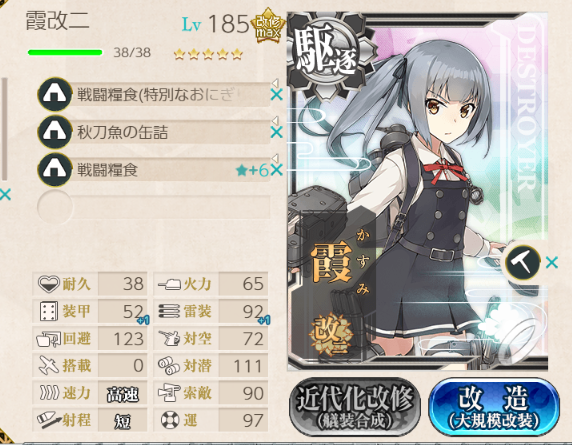The height and width of the screenshot is (445, 572).
Task: Remove 秋刀魚の缶詰 with its X mark
Action: point(277,132)
